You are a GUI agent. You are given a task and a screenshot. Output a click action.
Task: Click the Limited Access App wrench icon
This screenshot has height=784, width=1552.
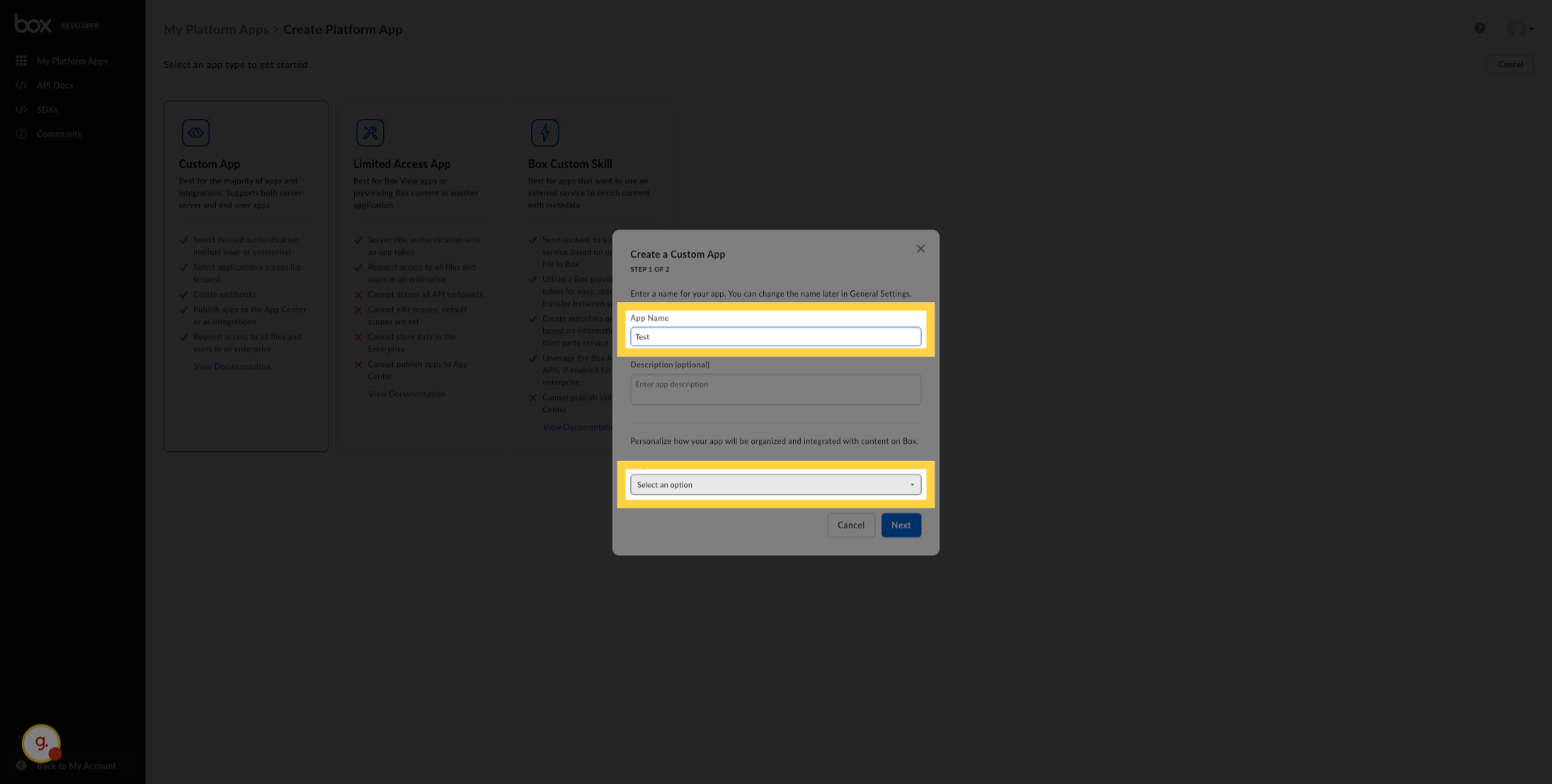click(x=370, y=133)
